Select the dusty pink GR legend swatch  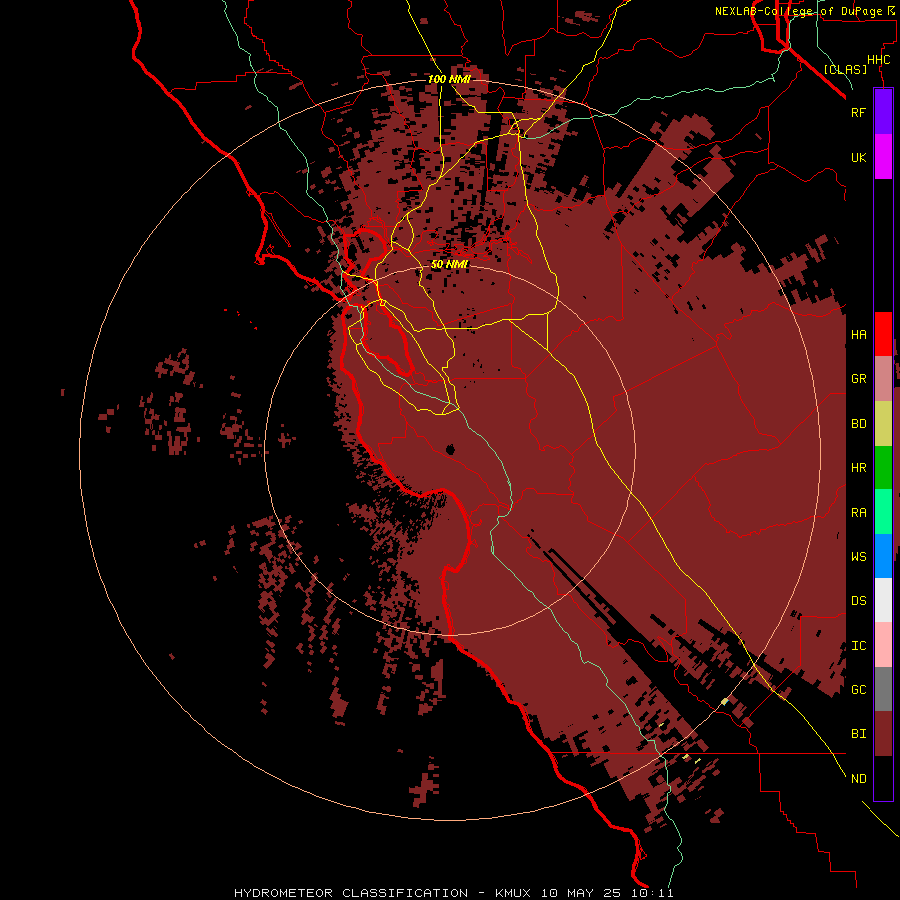point(883,379)
